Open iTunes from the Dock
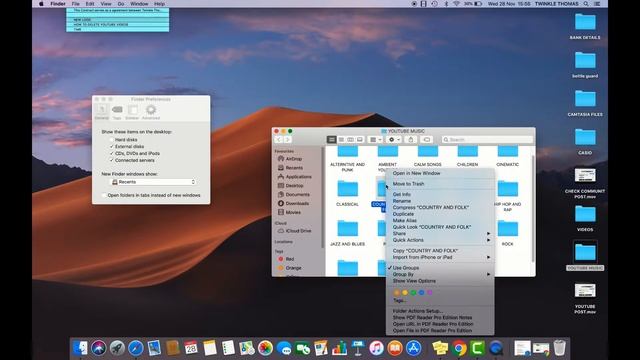This screenshot has height=360, width=640. [x=376, y=348]
